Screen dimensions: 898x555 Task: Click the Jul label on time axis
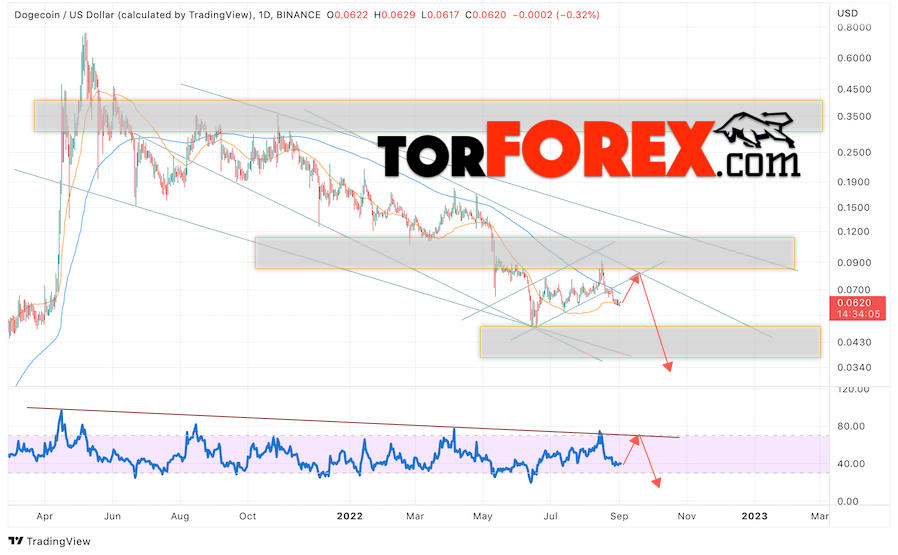550,517
